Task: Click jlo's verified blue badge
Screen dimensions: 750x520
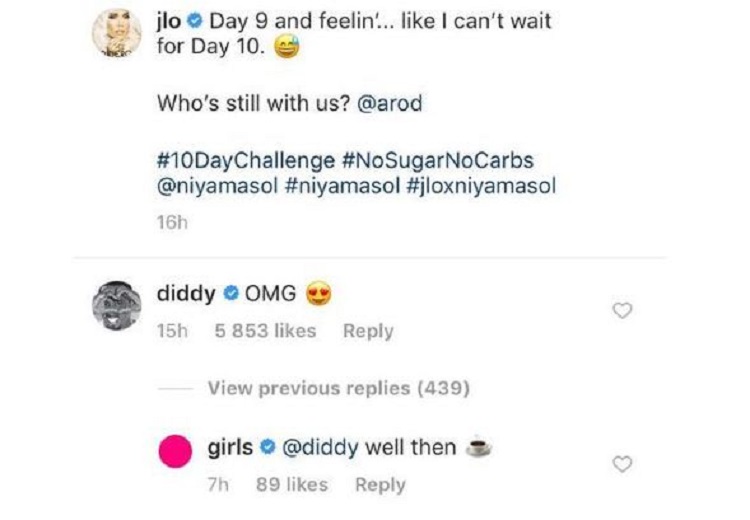Action: [195, 21]
